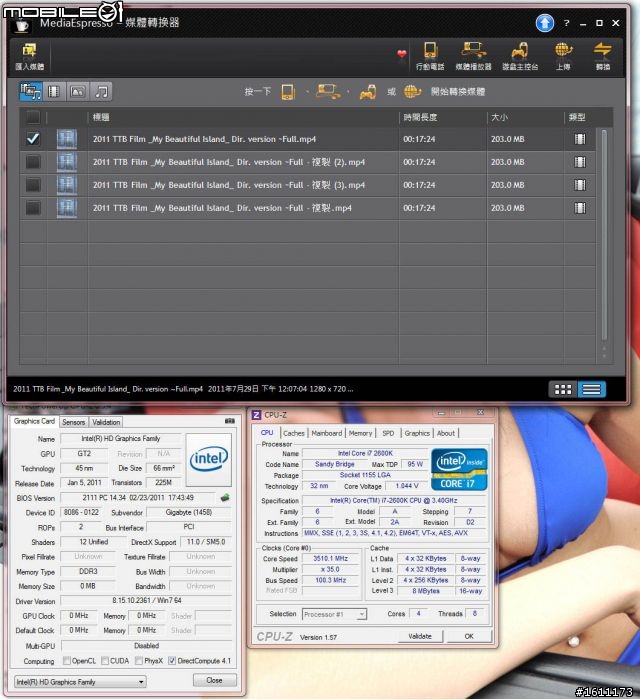Viewport: 640px width, 700px height.
Task: Switch to the SPD tab in CPU-Z
Action: tap(388, 433)
